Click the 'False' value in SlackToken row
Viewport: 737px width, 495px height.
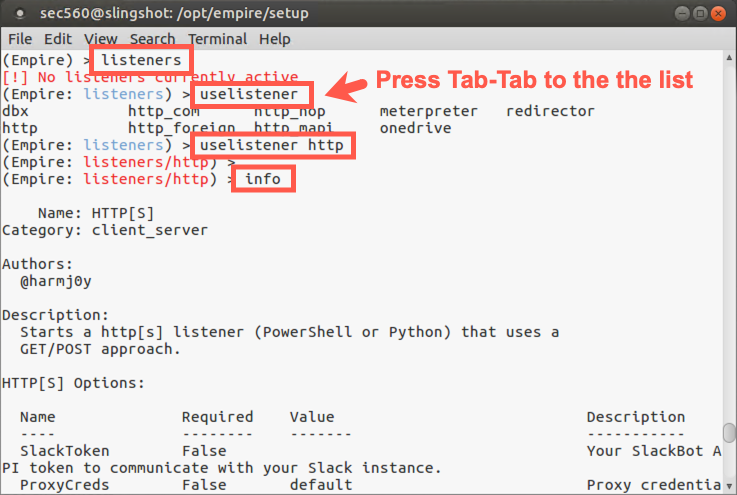click(x=204, y=451)
